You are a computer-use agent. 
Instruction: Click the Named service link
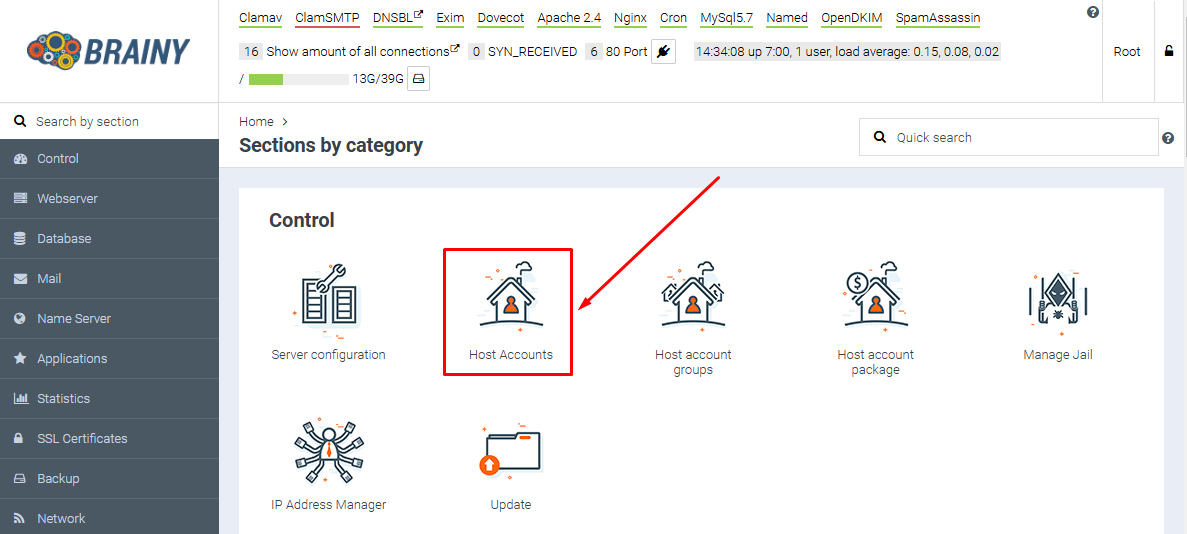pos(787,17)
